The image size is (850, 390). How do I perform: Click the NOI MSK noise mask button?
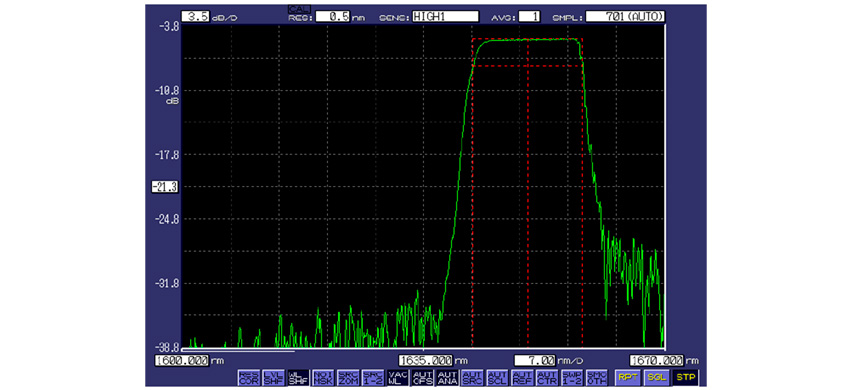pos(323,377)
